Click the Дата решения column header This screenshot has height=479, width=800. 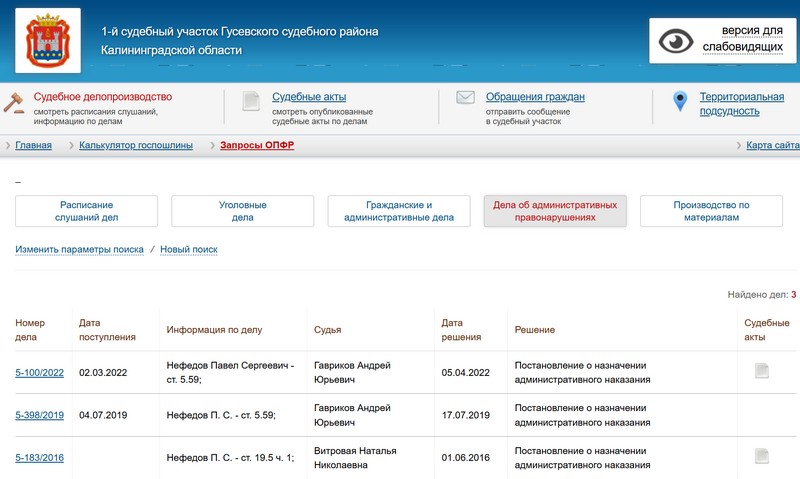click(x=461, y=330)
